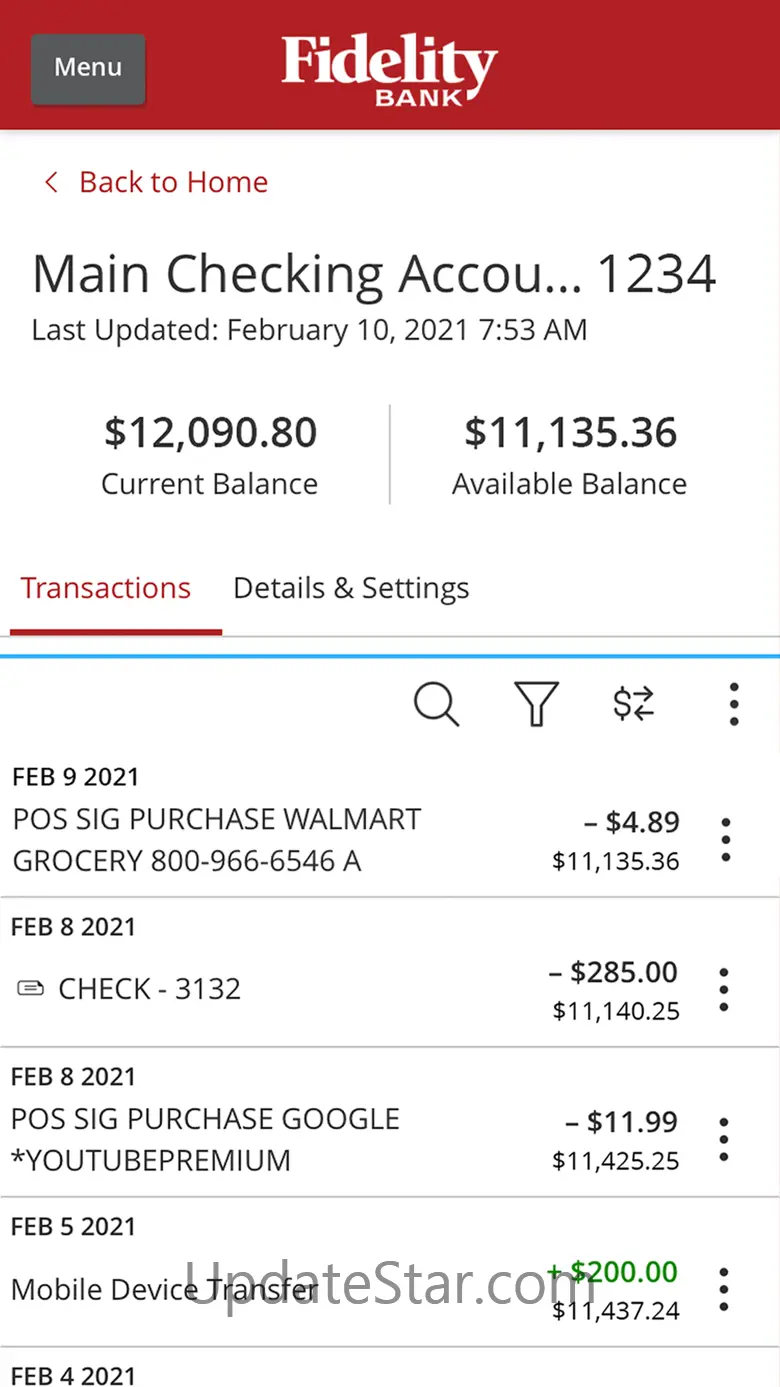Switch to the Transactions tab
The height and width of the screenshot is (1387, 780).
106,588
